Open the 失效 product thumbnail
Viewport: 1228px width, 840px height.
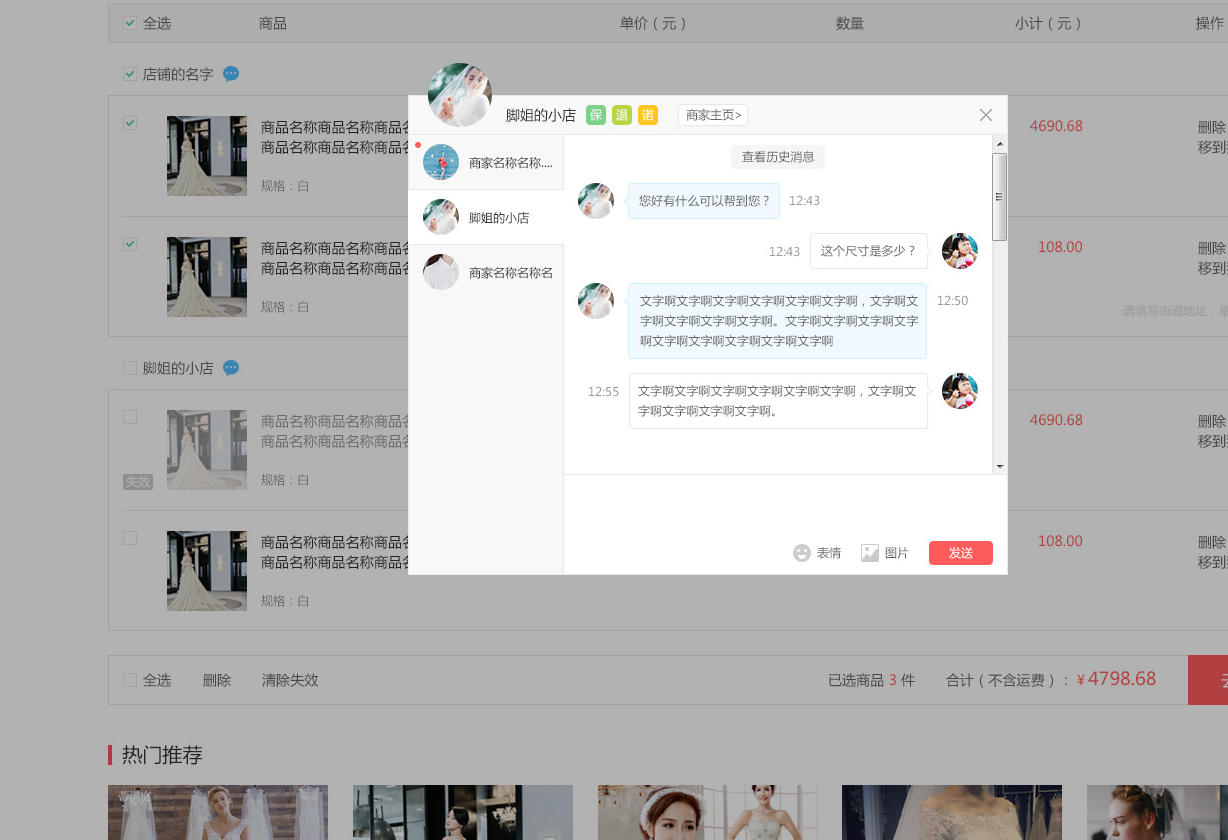click(x=207, y=450)
